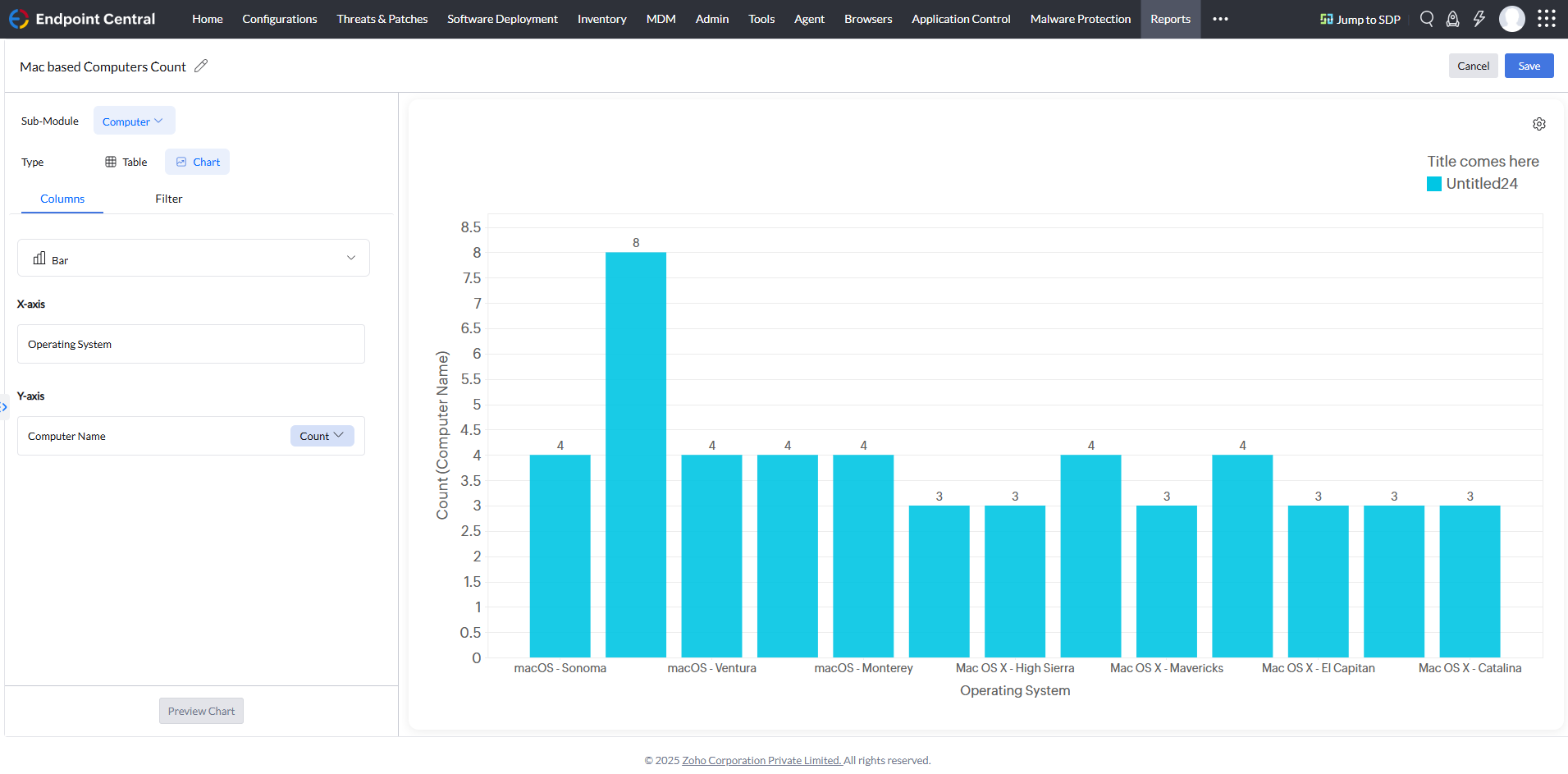This screenshot has height=774, width=1568.
Task: Change Count aggregation for Computer Name
Action: 322,436
